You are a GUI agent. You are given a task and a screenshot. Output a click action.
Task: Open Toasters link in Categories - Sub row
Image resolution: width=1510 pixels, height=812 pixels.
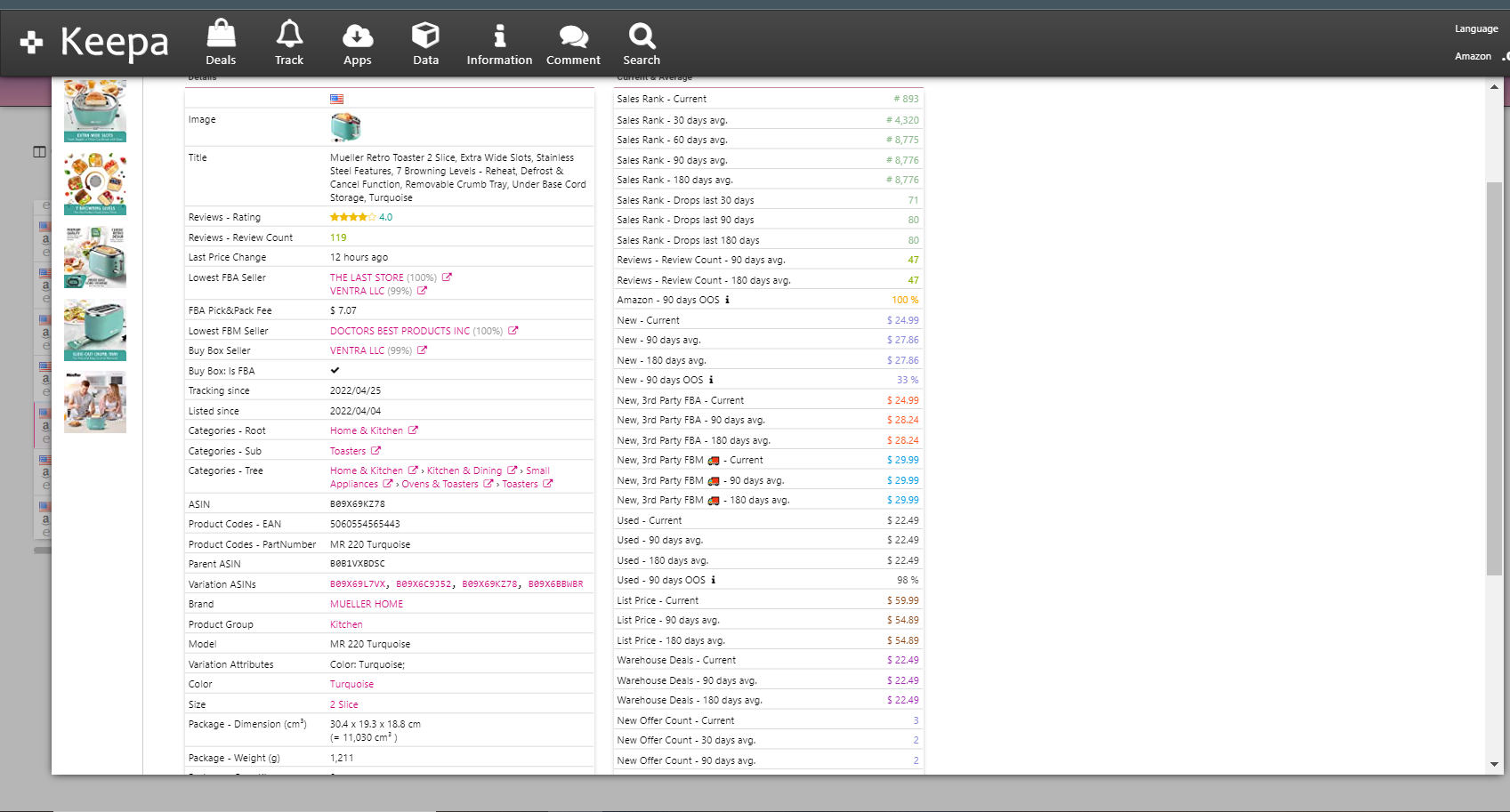tap(348, 451)
